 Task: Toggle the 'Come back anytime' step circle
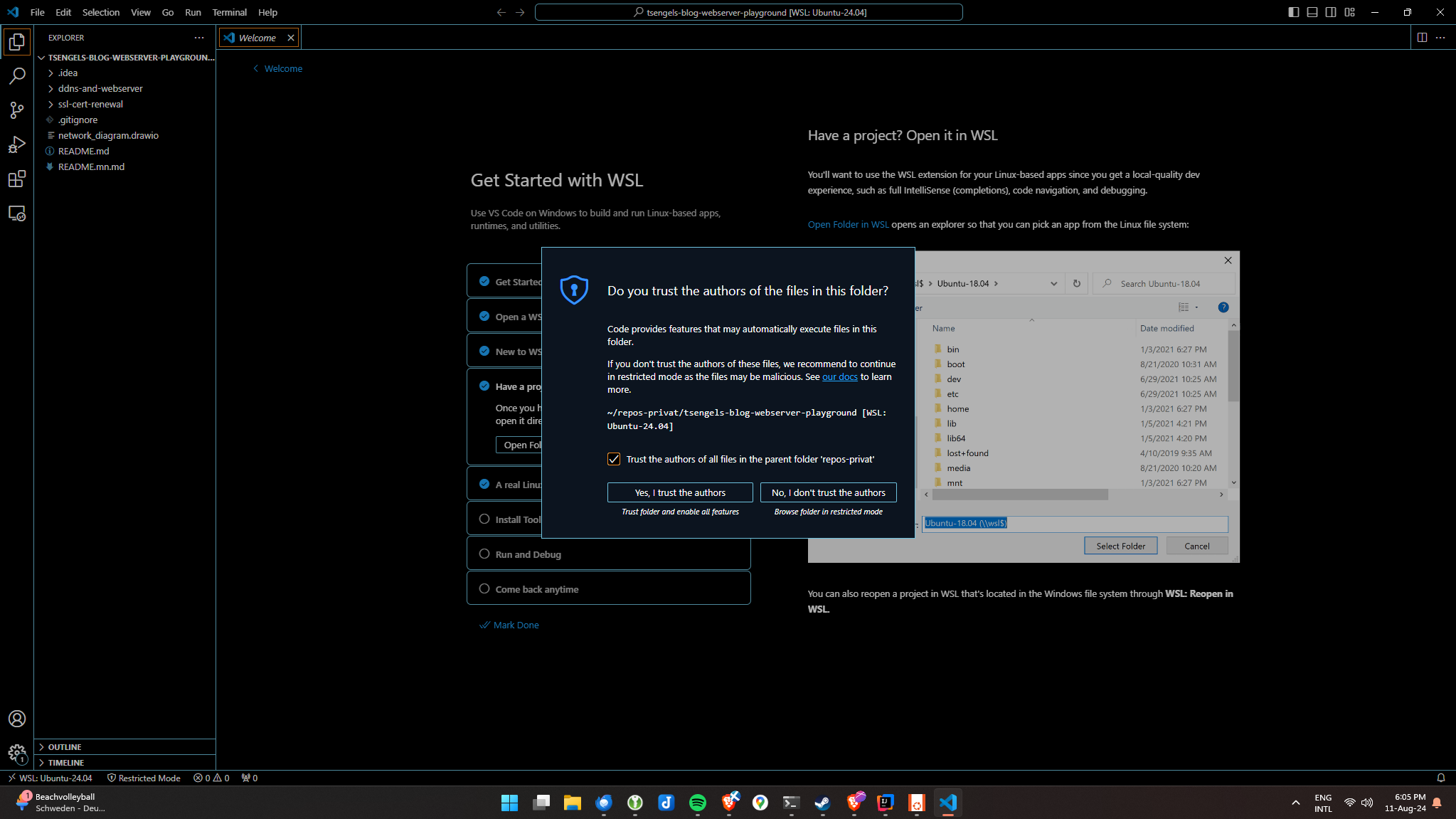pyautogui.click(x=484, y=589)
